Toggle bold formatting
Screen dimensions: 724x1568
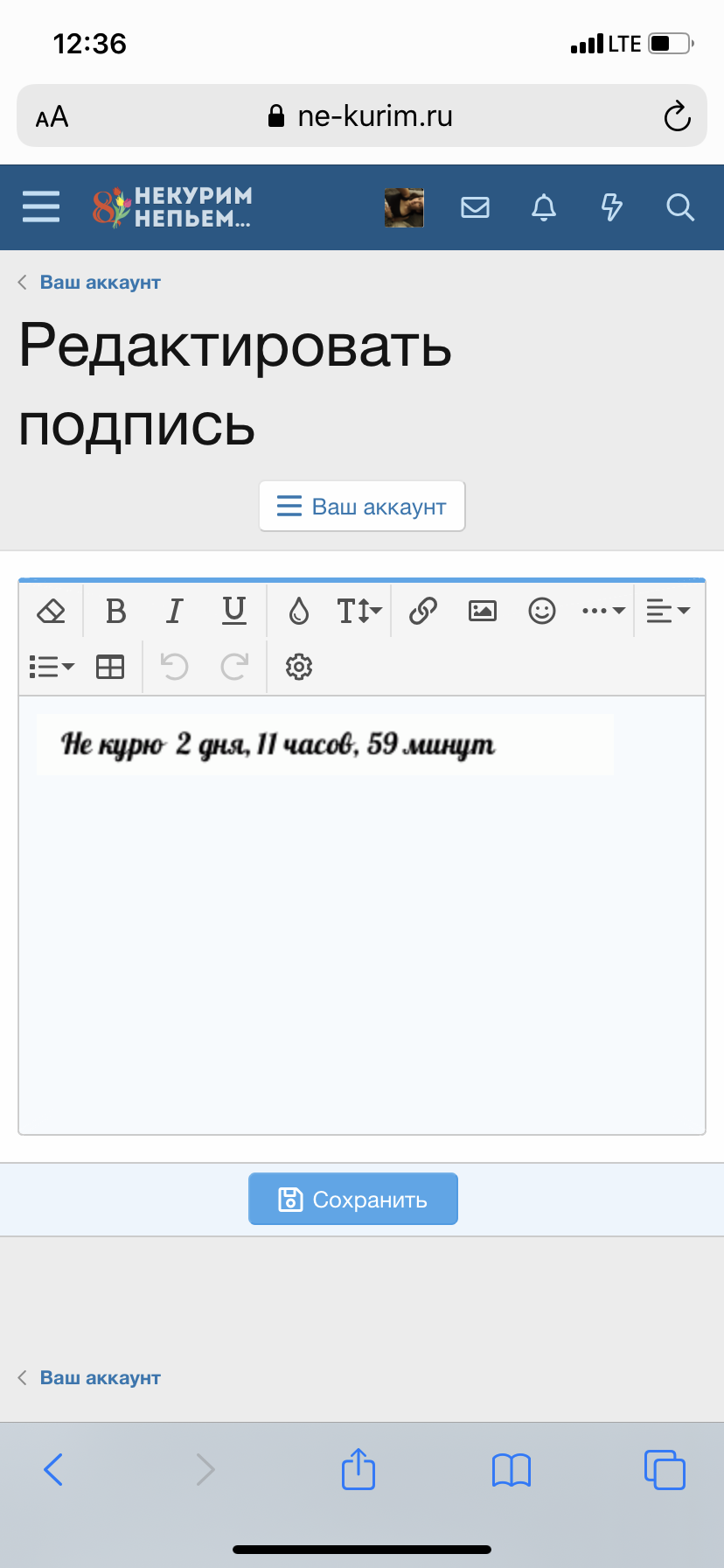115,611
